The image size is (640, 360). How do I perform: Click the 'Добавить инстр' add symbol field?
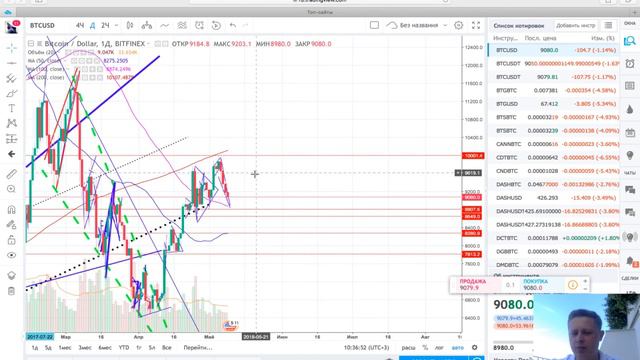[576, 25]
